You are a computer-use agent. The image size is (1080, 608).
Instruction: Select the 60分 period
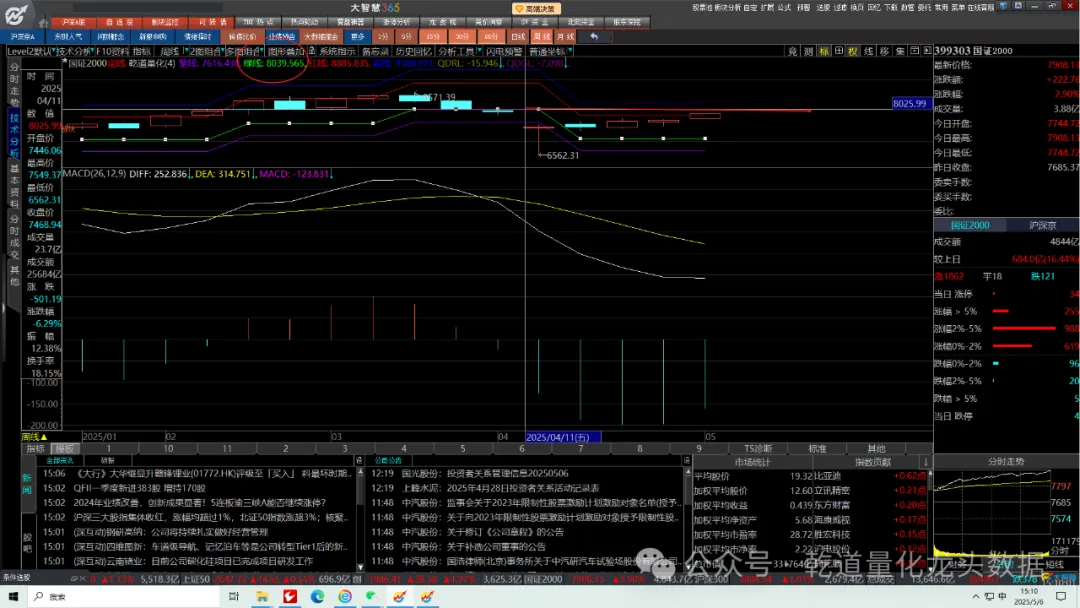point(490,36)
